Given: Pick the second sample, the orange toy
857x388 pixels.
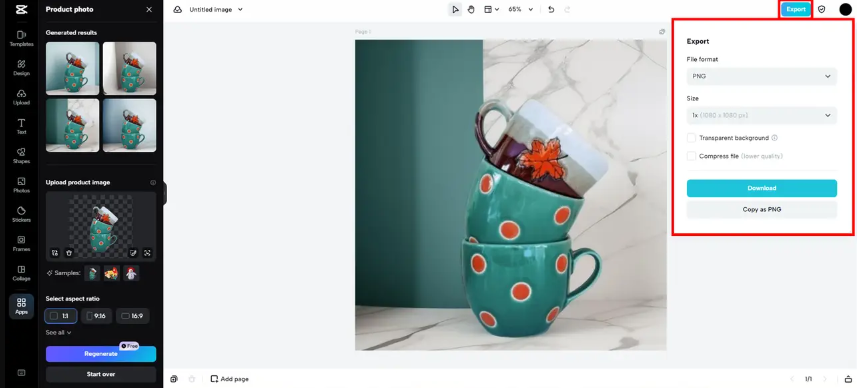Looking at the screenshot, I should point(112,273).
